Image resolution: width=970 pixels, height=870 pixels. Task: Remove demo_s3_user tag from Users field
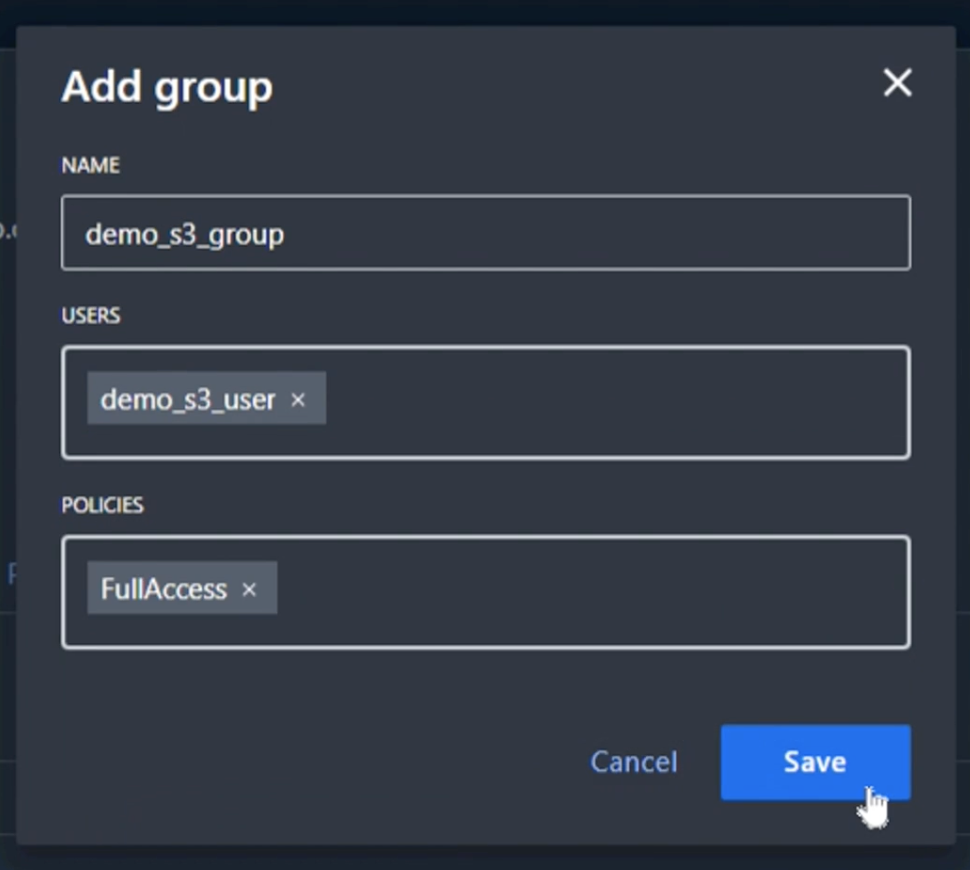pyautogui.click(x=298, y=400)
